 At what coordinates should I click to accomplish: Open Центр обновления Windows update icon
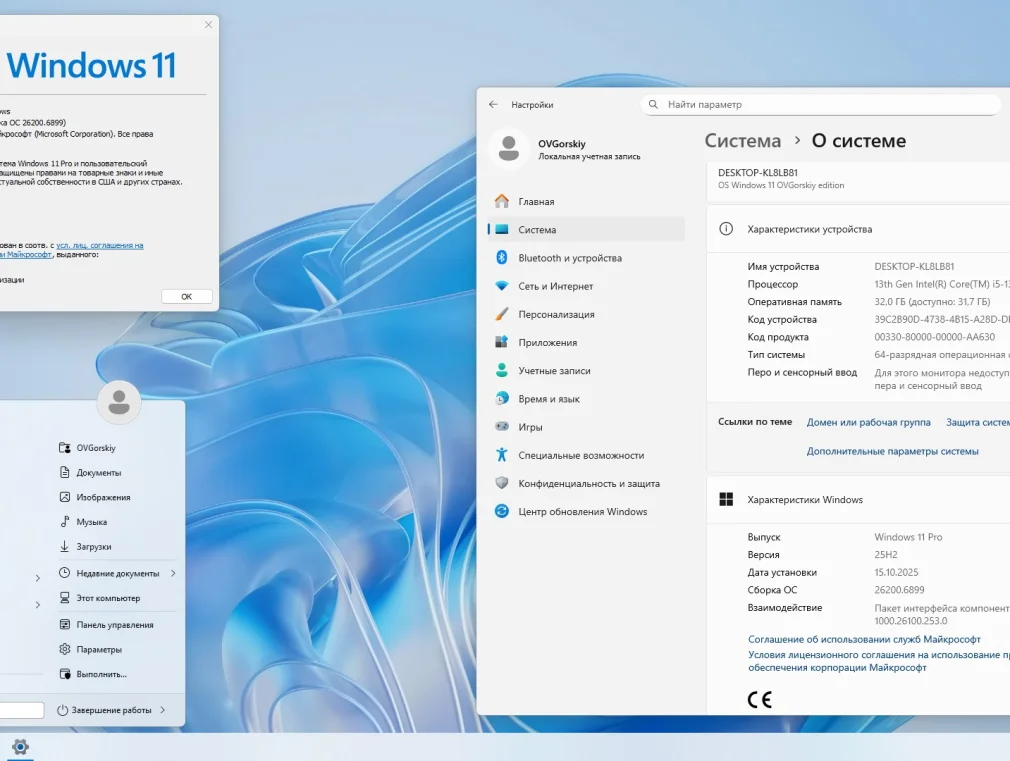502,511
